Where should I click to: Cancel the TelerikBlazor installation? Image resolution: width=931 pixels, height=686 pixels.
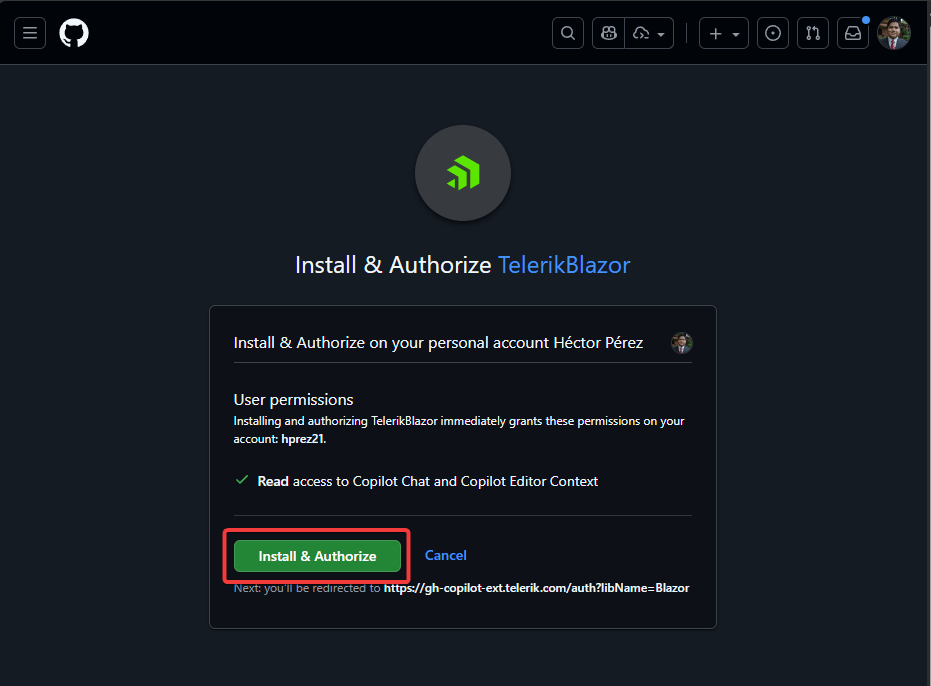click(x=445, y=555)
